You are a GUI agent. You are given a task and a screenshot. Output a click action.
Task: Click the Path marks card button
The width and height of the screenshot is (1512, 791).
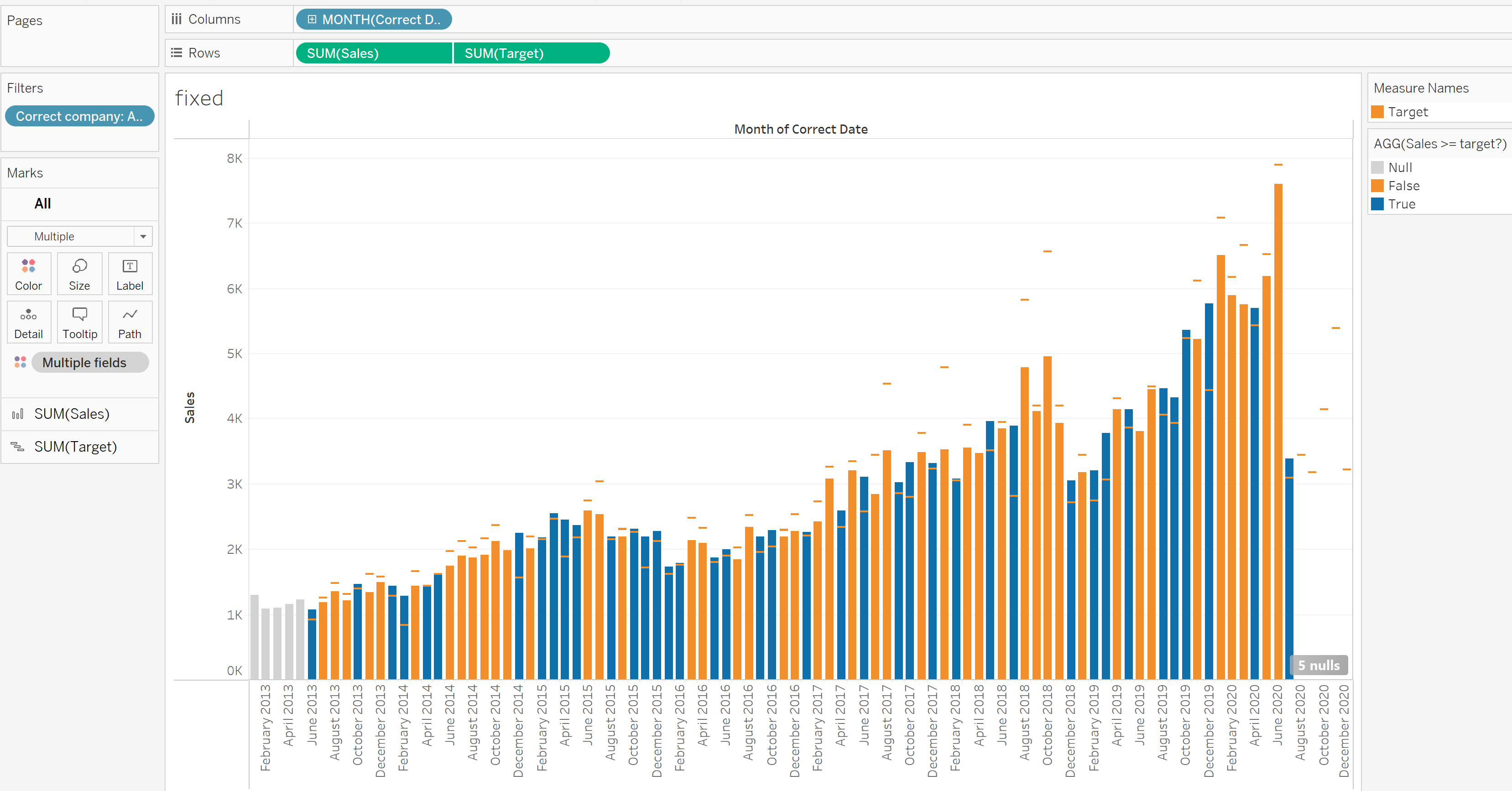click(130, 322)
